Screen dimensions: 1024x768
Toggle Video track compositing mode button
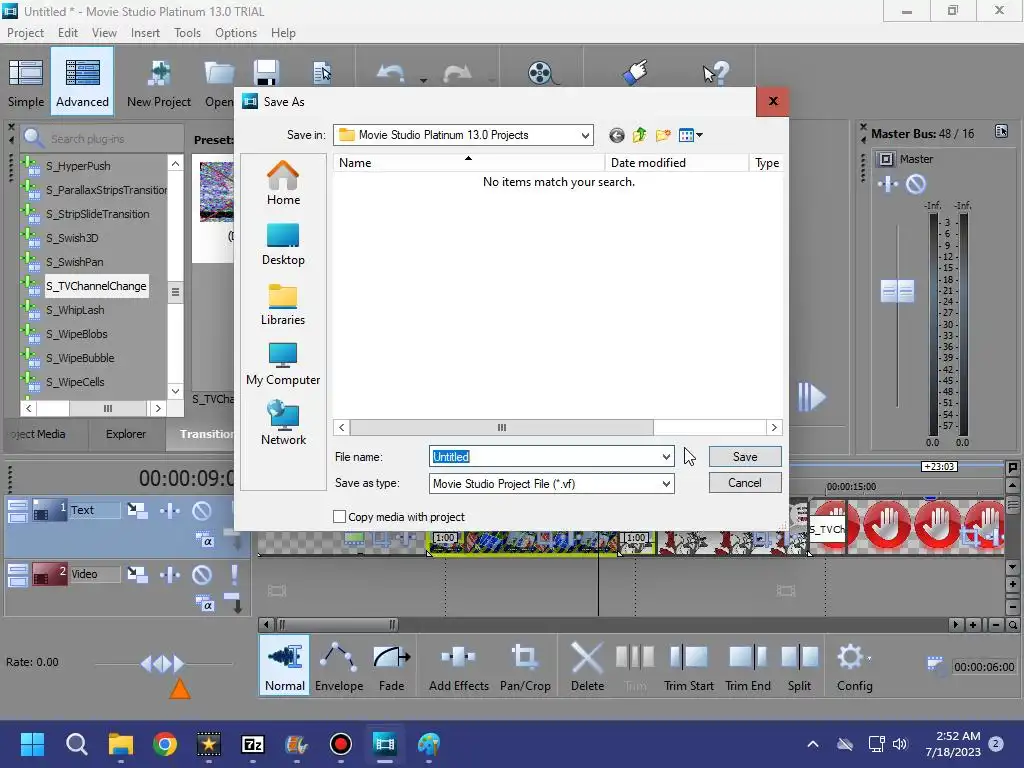[204, 604]
